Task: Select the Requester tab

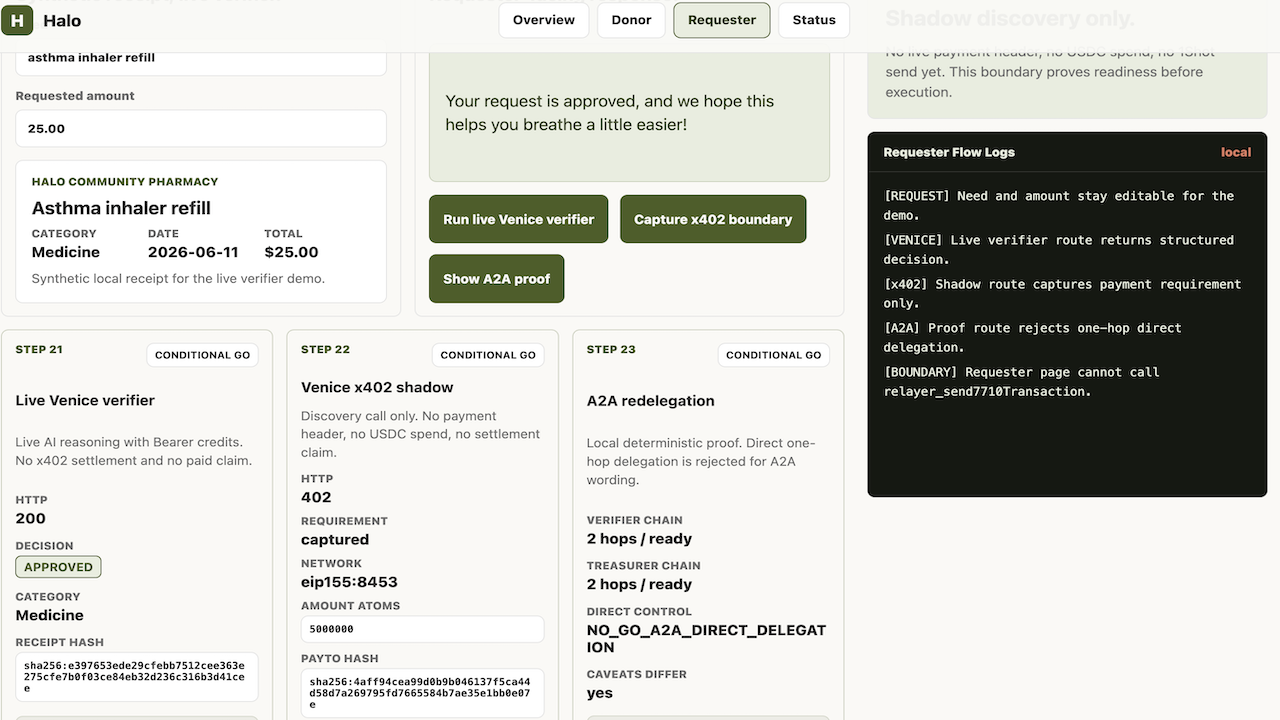Action: click(x=722, y=20)
